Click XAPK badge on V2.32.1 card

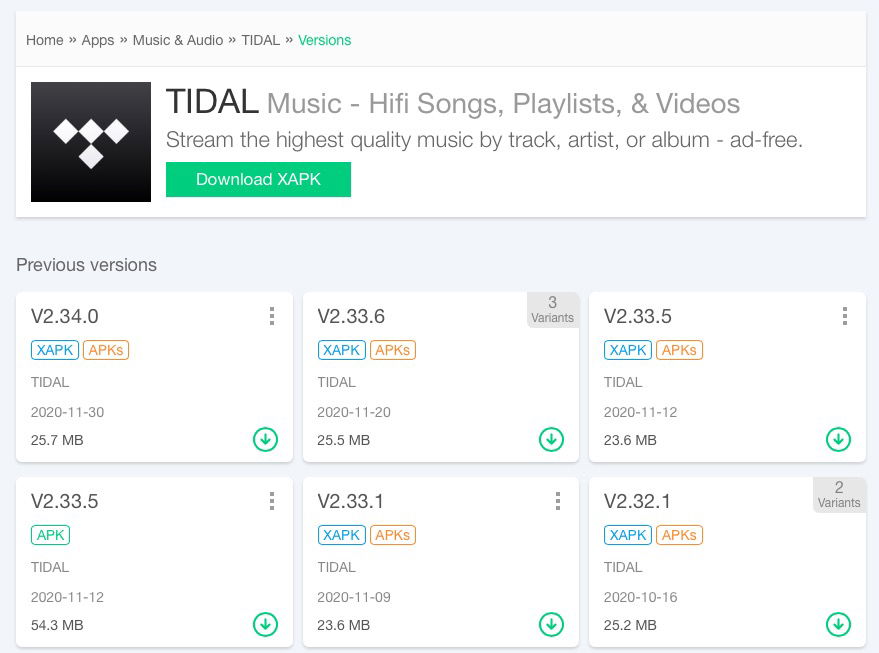pos(628,535)
